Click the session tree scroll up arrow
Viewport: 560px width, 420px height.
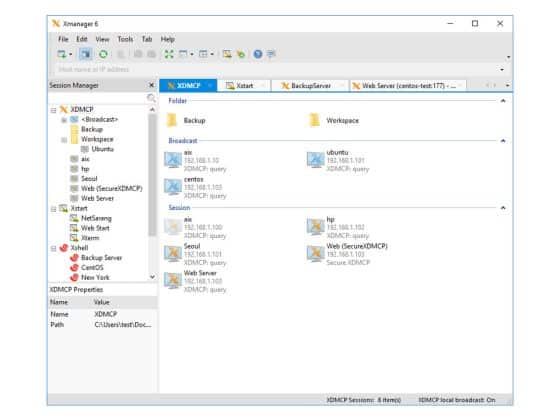tap(152, 110)
